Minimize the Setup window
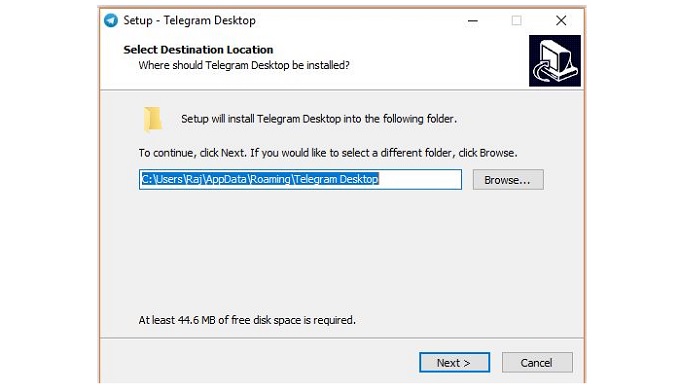The height and width of the screenshot is (392, 680). tap(473, 20)
